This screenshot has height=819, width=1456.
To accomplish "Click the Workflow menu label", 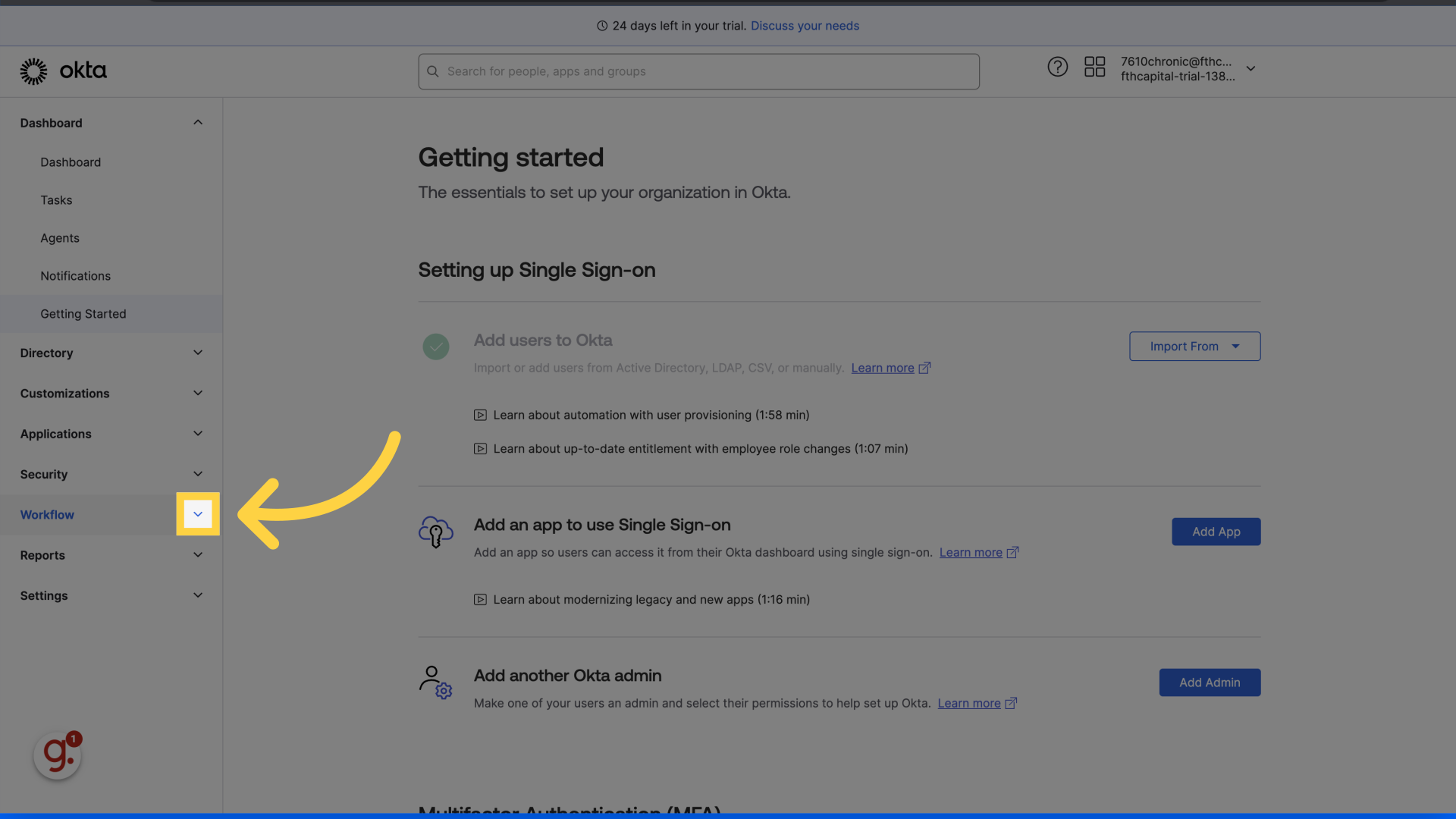I will [x=47, y=515].
